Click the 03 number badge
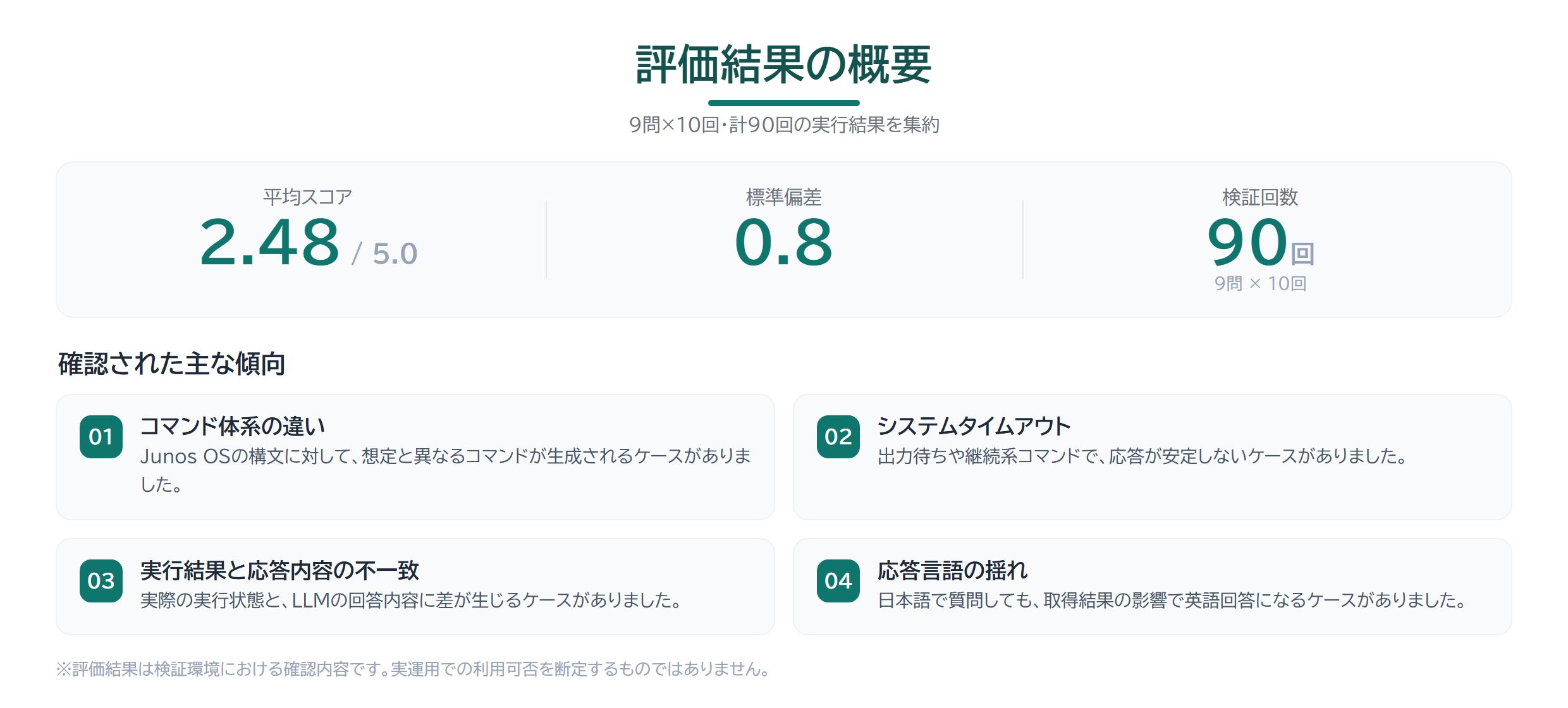This screenshot has width=1568, height=708. [x=101, y=581]
